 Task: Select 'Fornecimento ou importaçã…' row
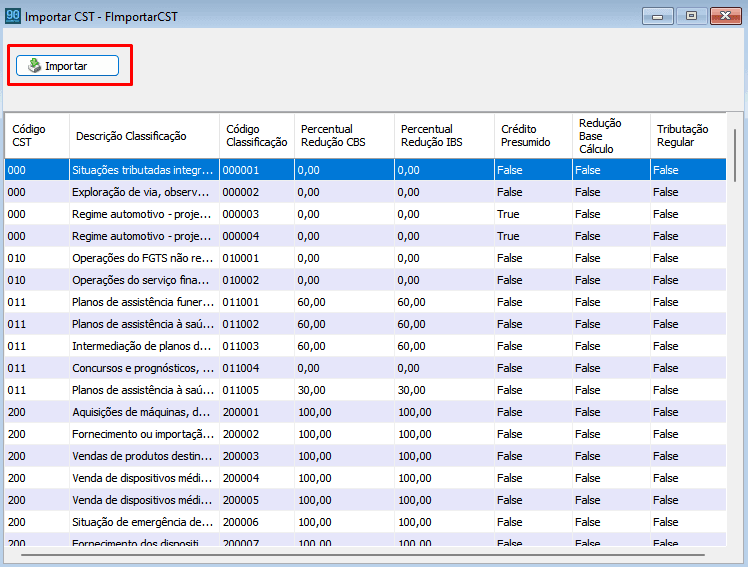(x=365, y=434)
